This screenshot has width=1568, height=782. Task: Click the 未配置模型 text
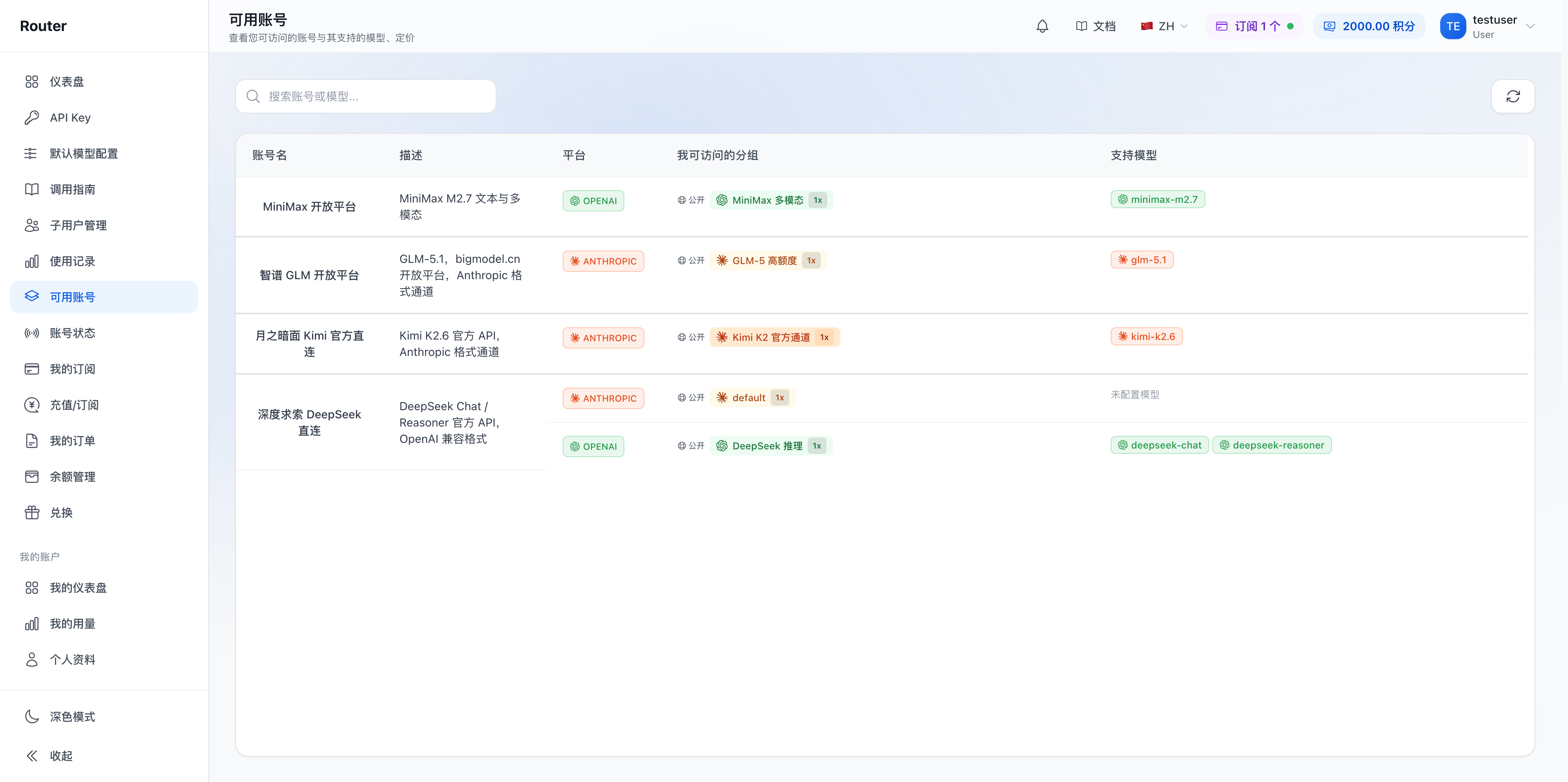coord(1135,394)
